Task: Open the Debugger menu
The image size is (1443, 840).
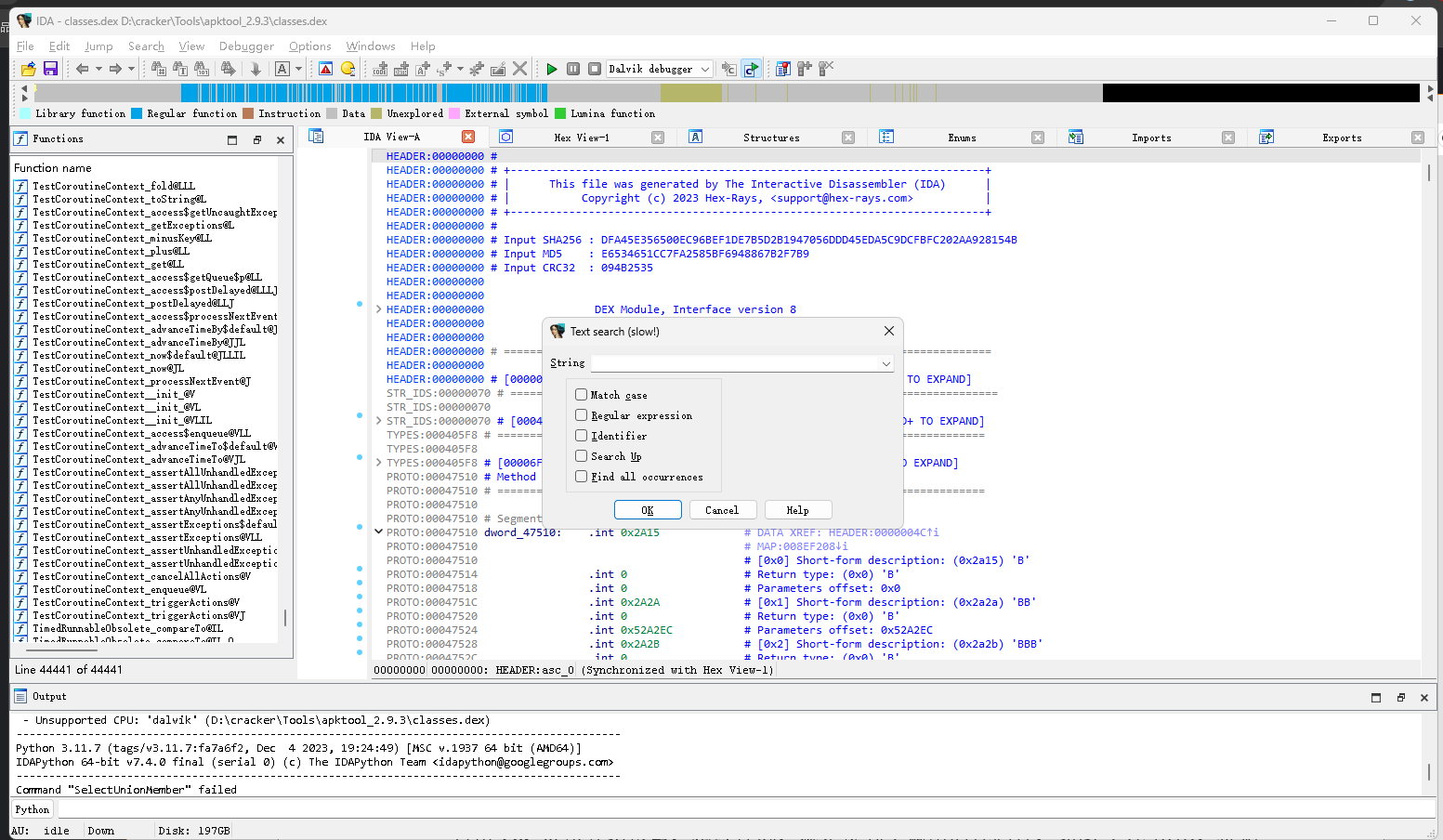Action: 246,46
